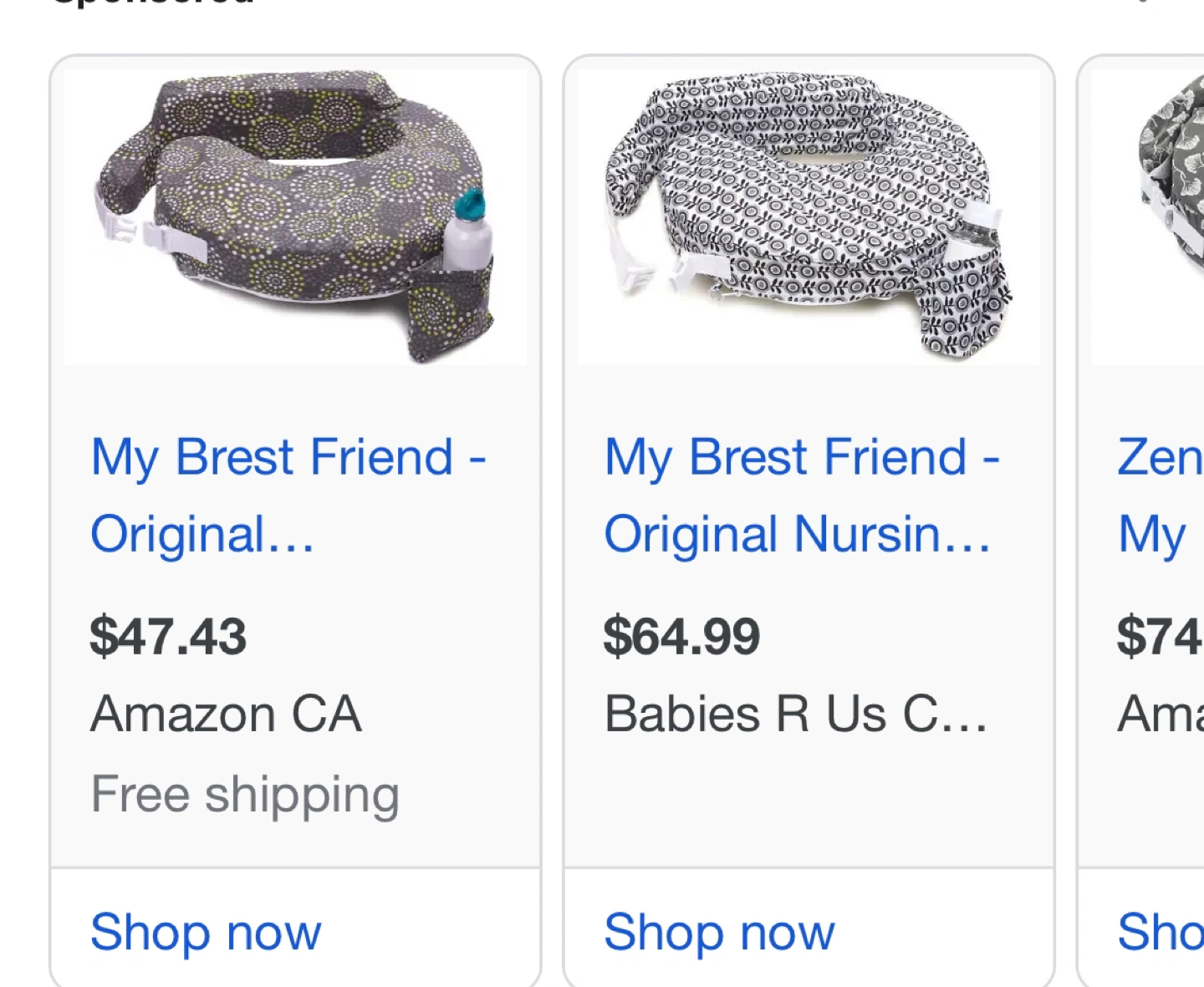
Task: Select the third card's cut-off seller name
Action: coord(1161,715)
